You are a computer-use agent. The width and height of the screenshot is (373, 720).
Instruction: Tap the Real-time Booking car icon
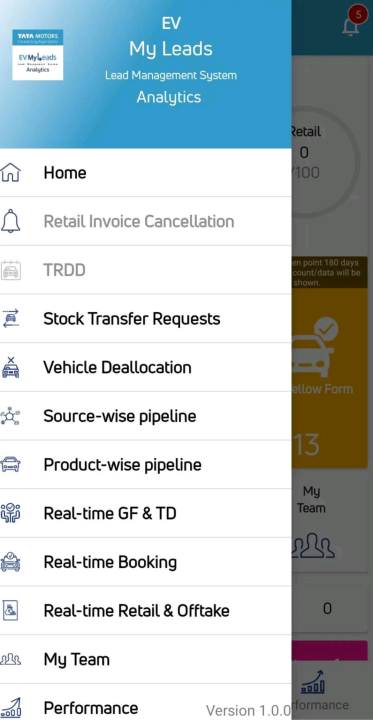tap(11, 562)
